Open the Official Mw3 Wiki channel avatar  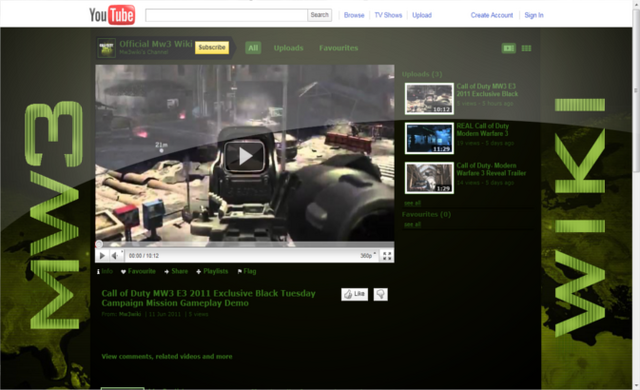pos(107,48)
